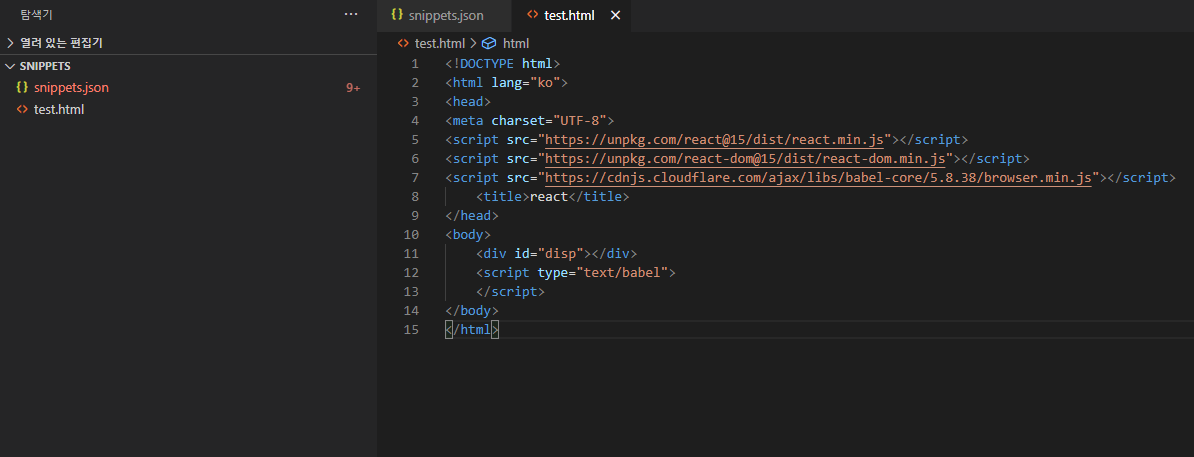The width and height of the screenshot is (1194, 457).
Task: Open the react-dom.min.js unpkg URL link
Action: (x=745, y=158)
